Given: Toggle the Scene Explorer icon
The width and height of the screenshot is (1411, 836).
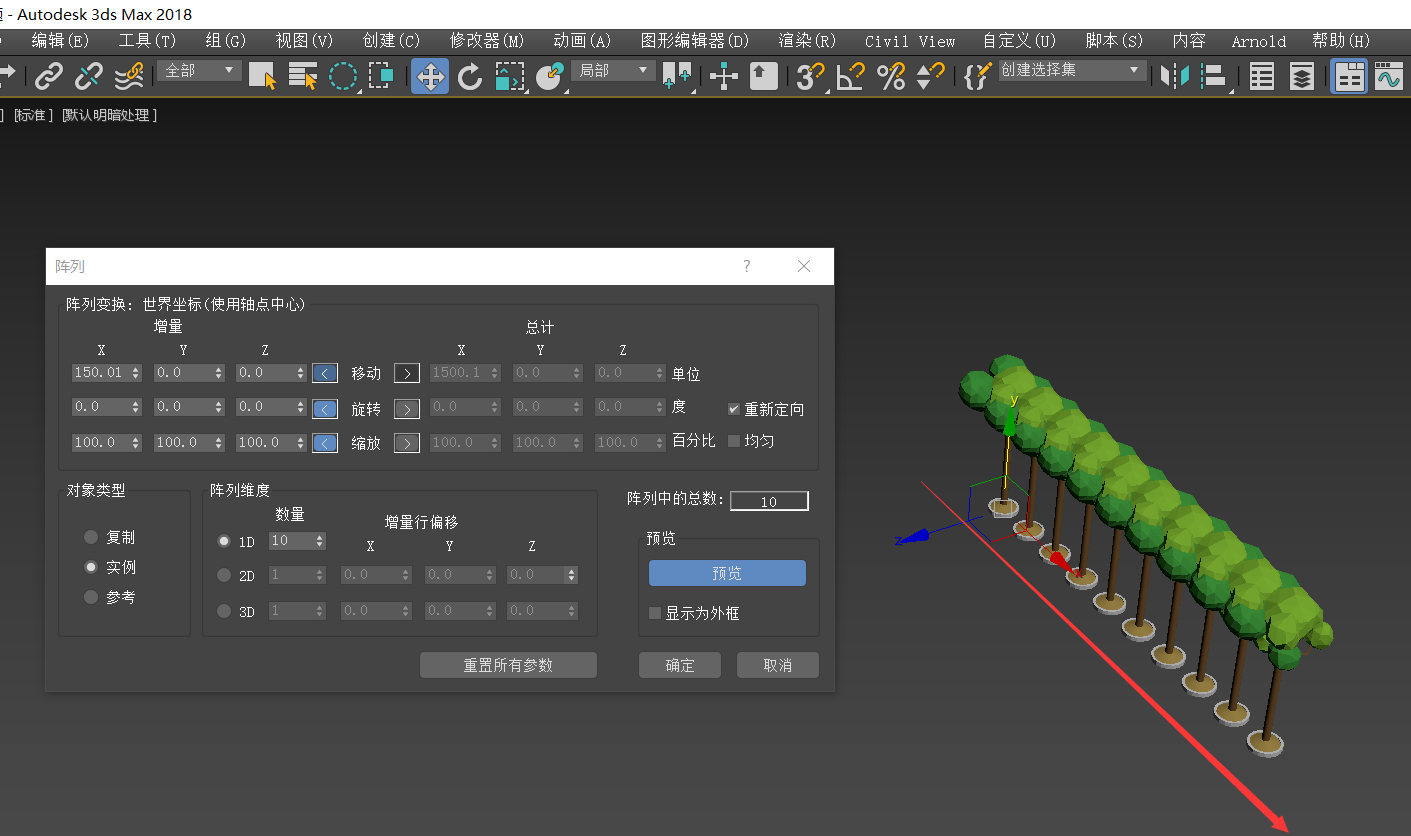Looking at the screenshot, I should click(1262, 76).
